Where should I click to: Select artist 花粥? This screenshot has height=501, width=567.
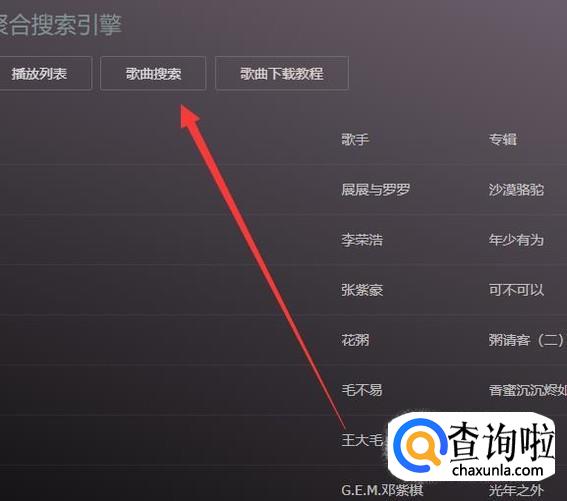pos(355,340)
